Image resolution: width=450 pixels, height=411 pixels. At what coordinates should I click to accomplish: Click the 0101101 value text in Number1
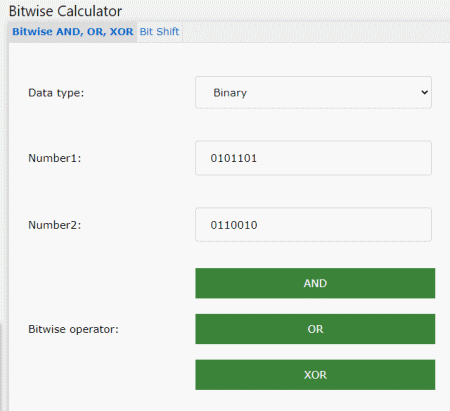234,158
